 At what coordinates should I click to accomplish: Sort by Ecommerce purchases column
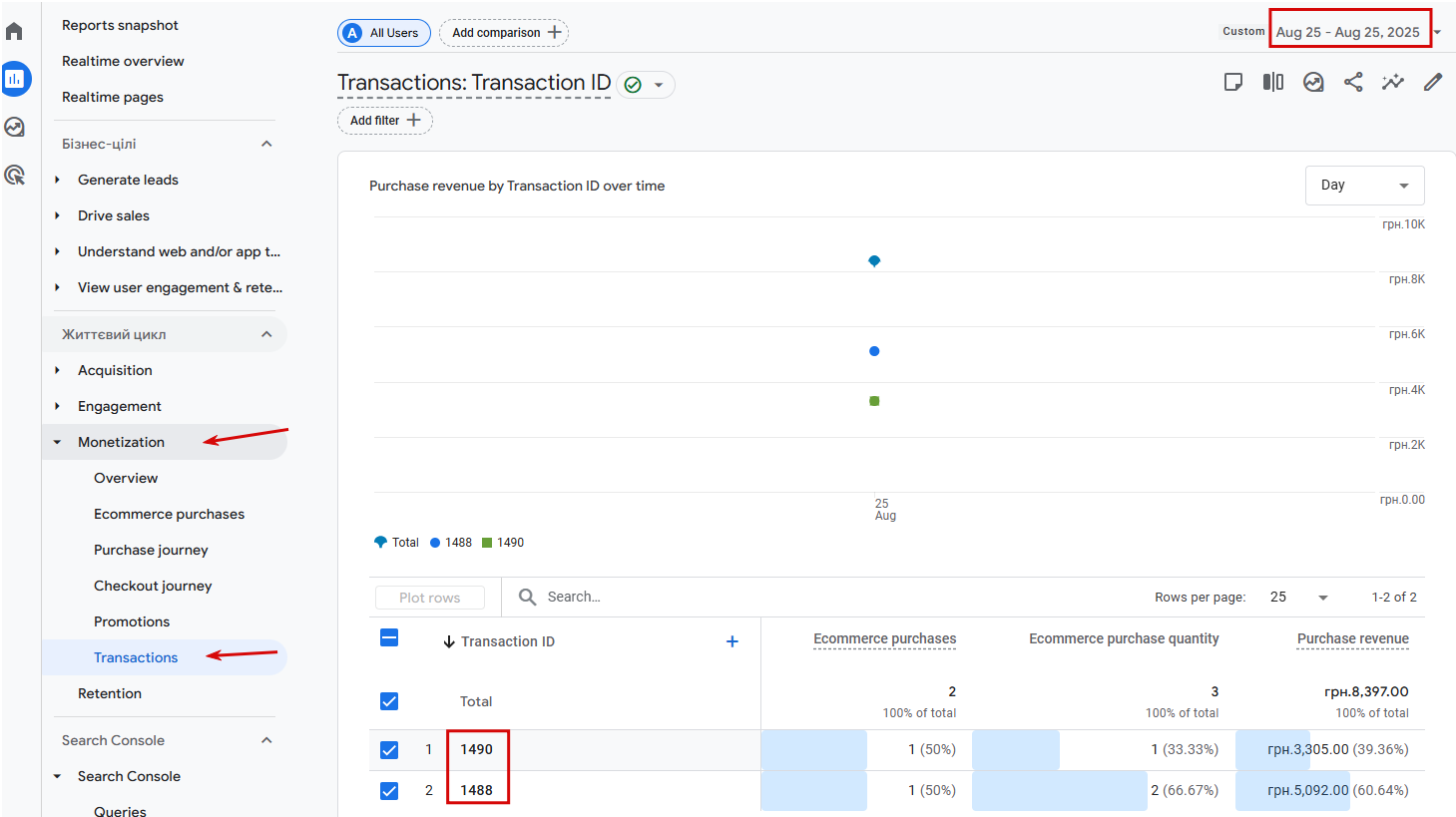884,638
